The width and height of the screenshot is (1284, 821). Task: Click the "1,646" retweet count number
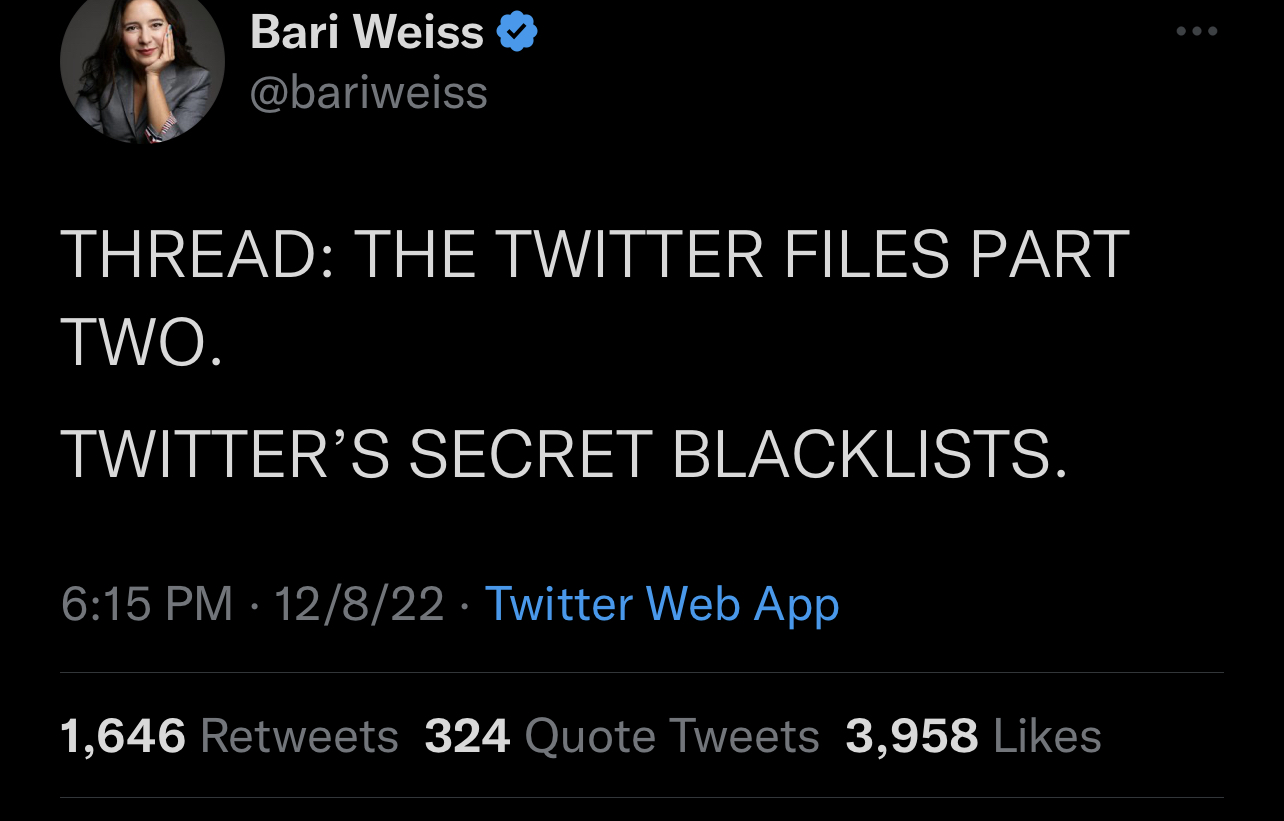coord(123,737)
